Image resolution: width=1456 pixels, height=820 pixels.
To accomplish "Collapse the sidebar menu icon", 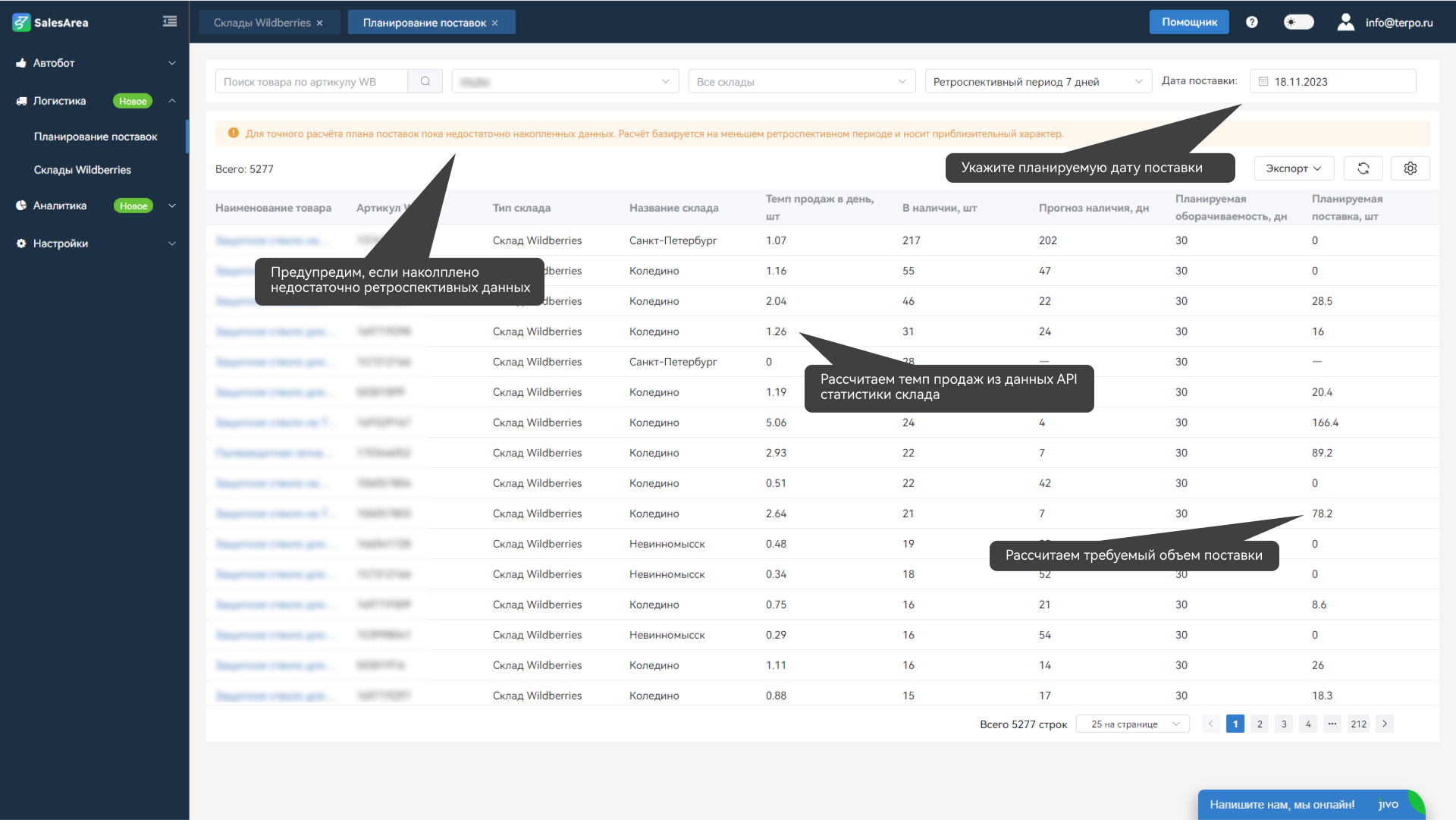I will point(170,22).
